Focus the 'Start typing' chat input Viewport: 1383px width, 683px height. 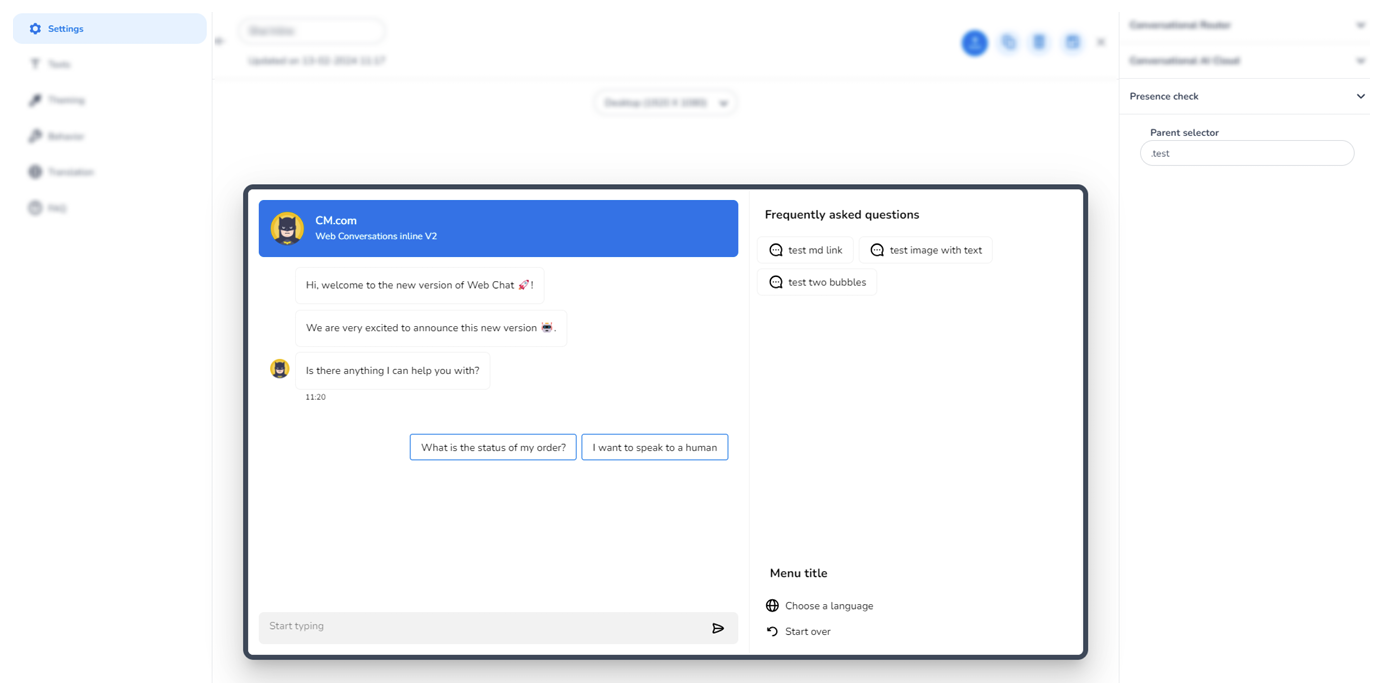tap(480, 627)
